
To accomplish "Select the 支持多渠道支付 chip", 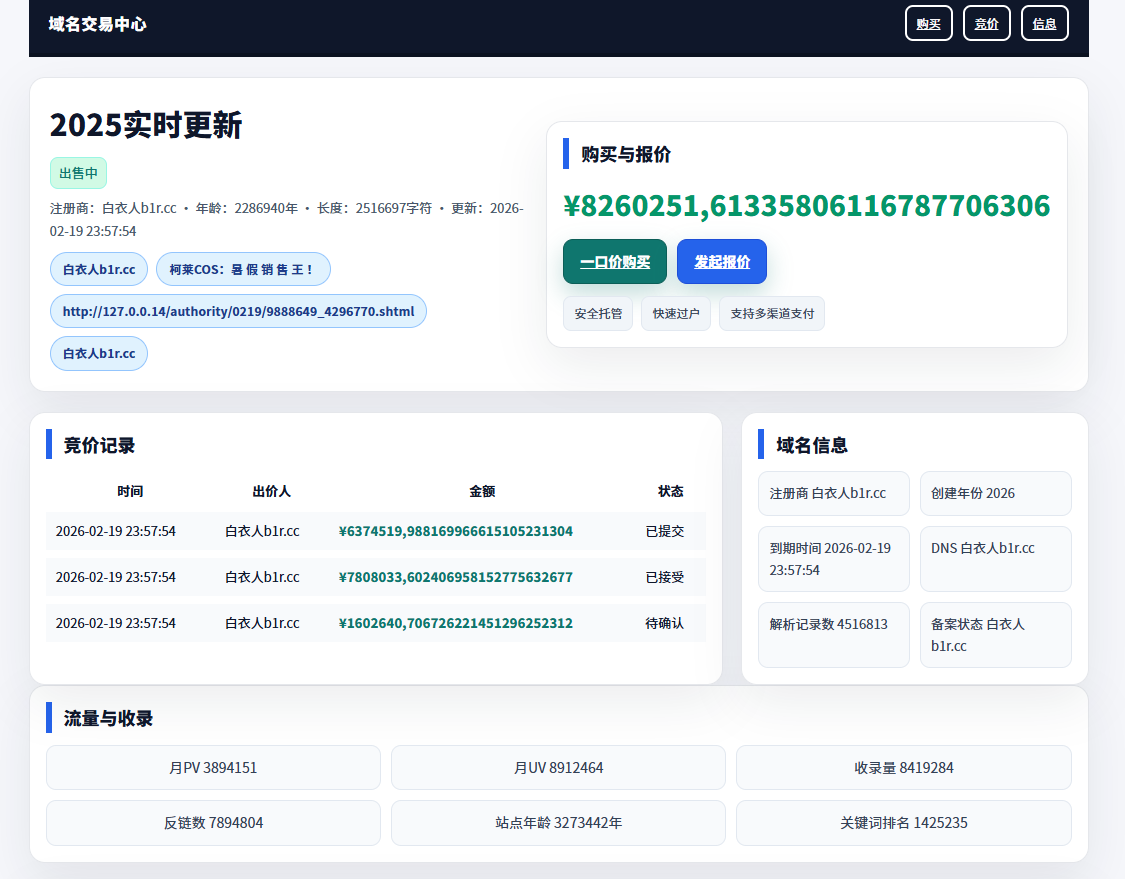I will point(771,313).
